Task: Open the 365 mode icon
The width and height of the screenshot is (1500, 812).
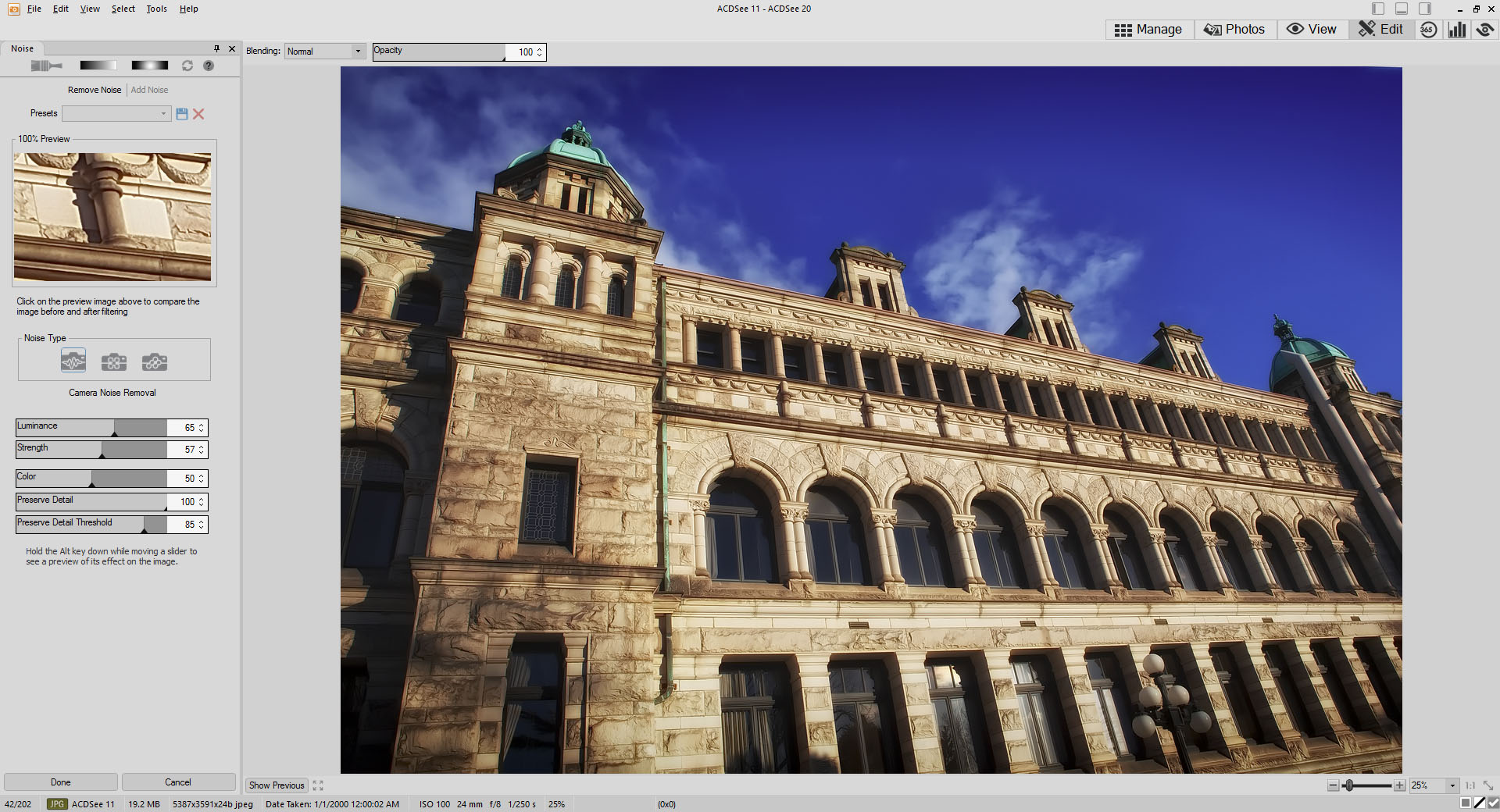Action: 1428,30
